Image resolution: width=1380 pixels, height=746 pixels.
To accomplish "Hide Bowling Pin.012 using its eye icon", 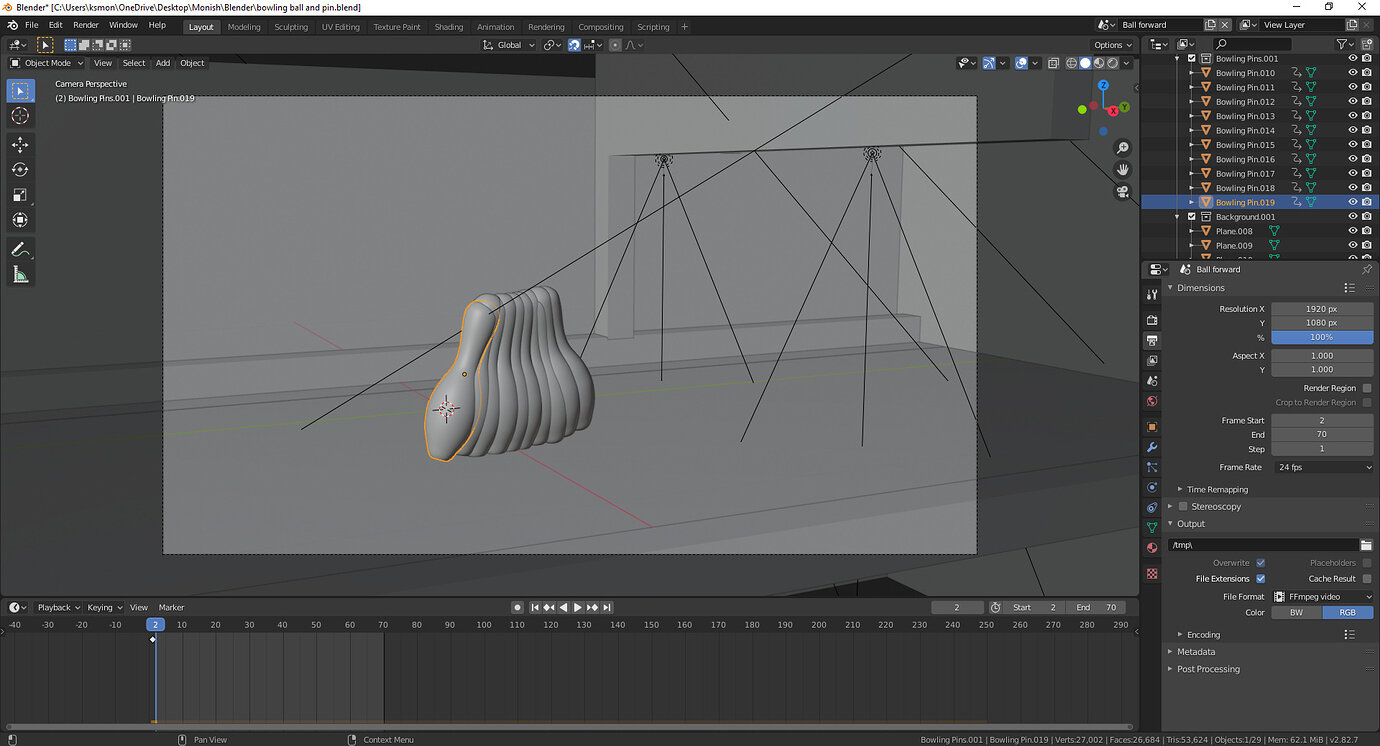I will (1353, 102).
